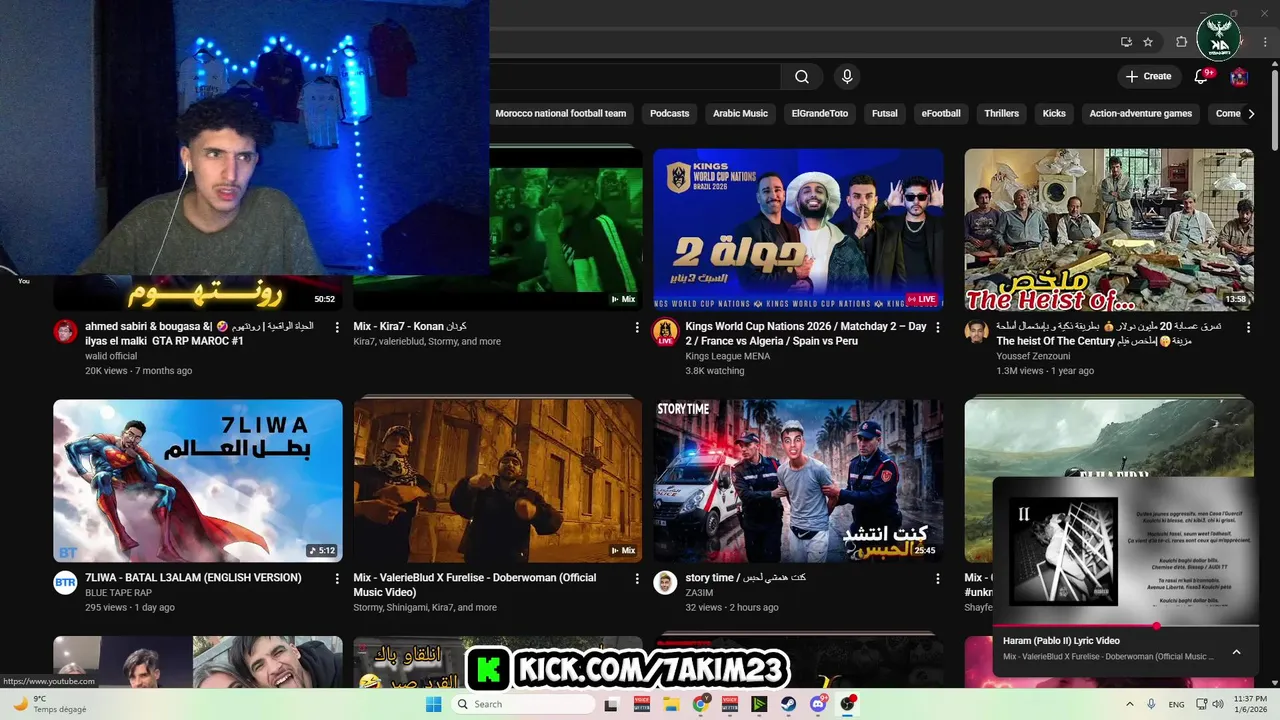Image resolution: width=1280 pixels, height=720 pixels.
Task: Click the Create button
Action: click(x=1149, y=76)
